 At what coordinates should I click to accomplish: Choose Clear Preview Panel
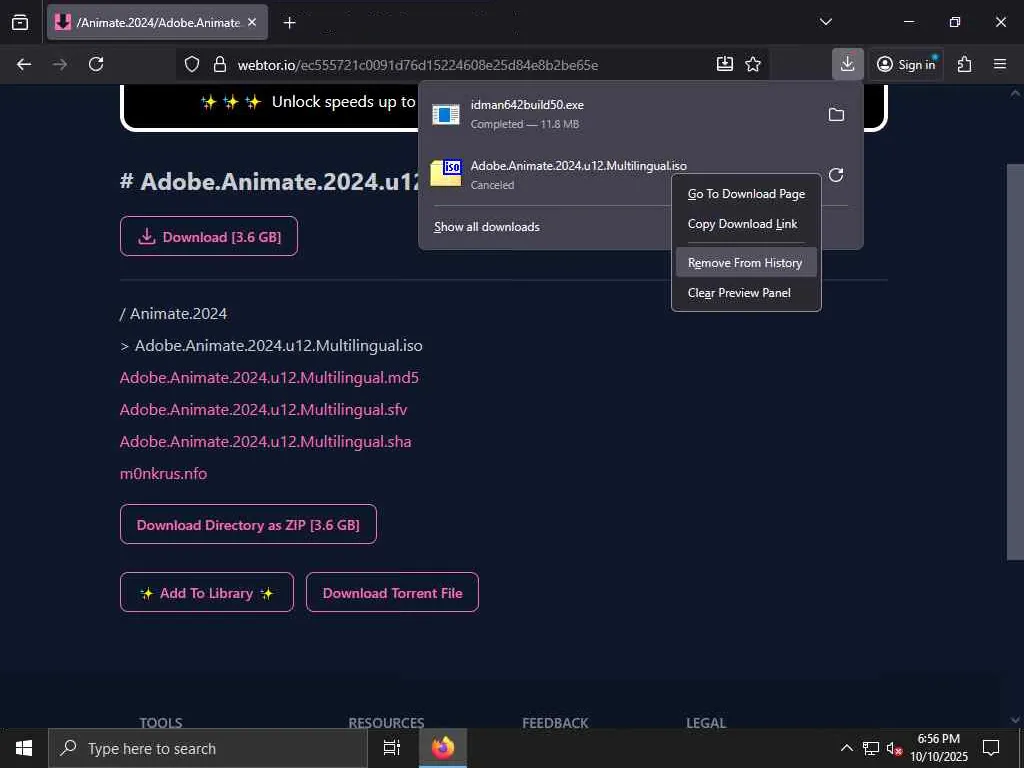click(746, 293)
